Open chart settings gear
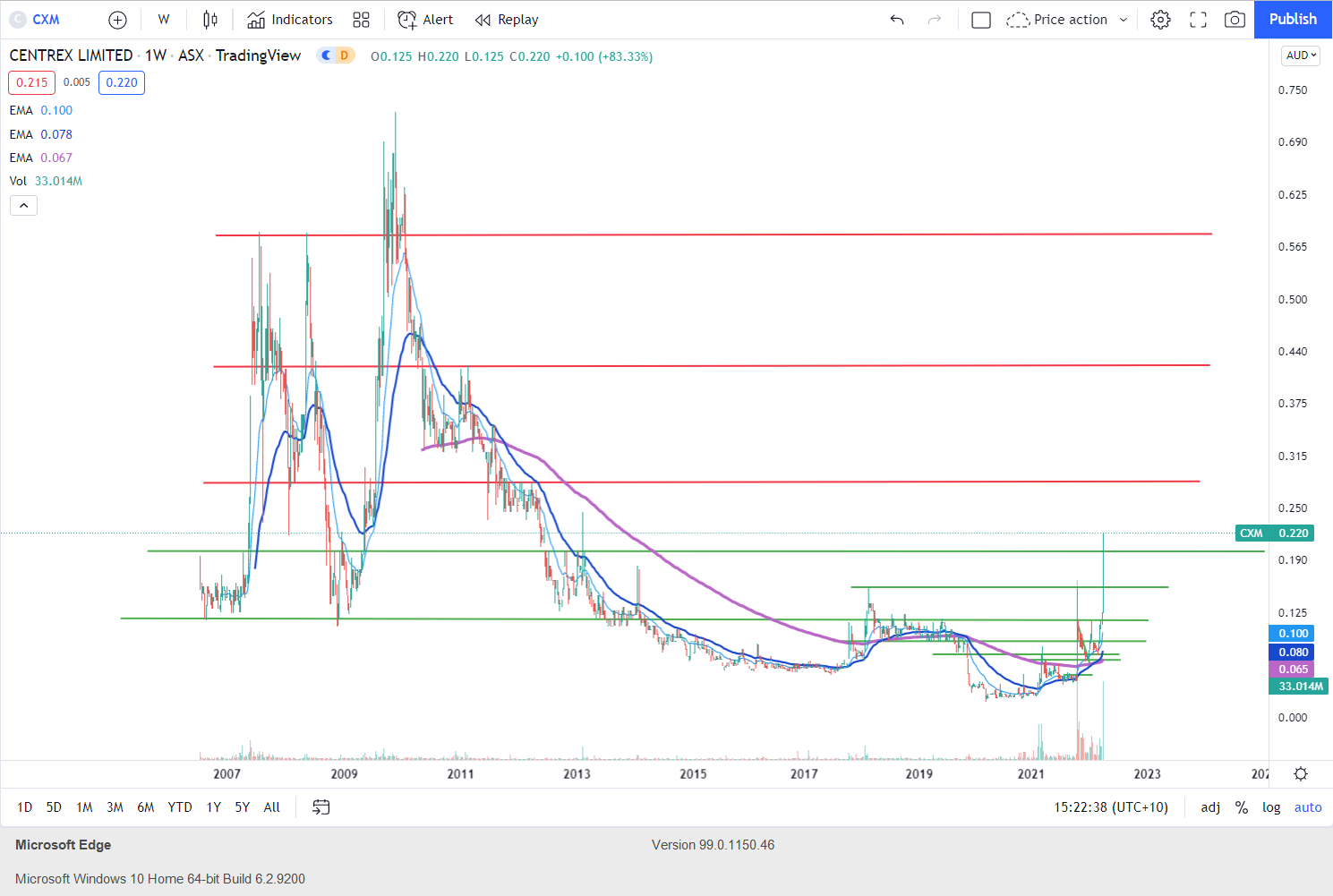 [x=1161, y=20]
